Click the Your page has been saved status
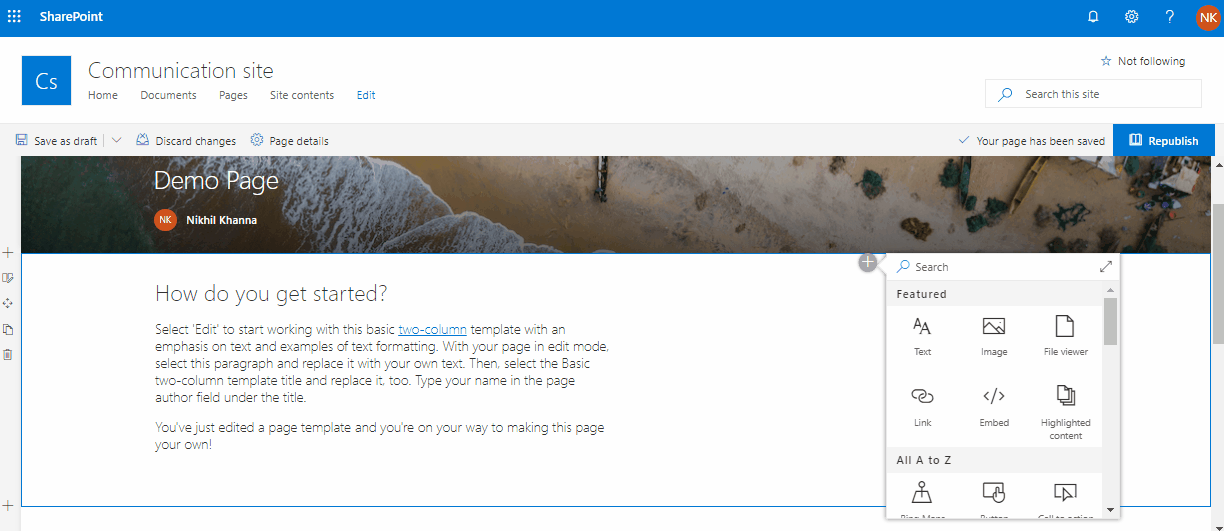 [1031, 141]
